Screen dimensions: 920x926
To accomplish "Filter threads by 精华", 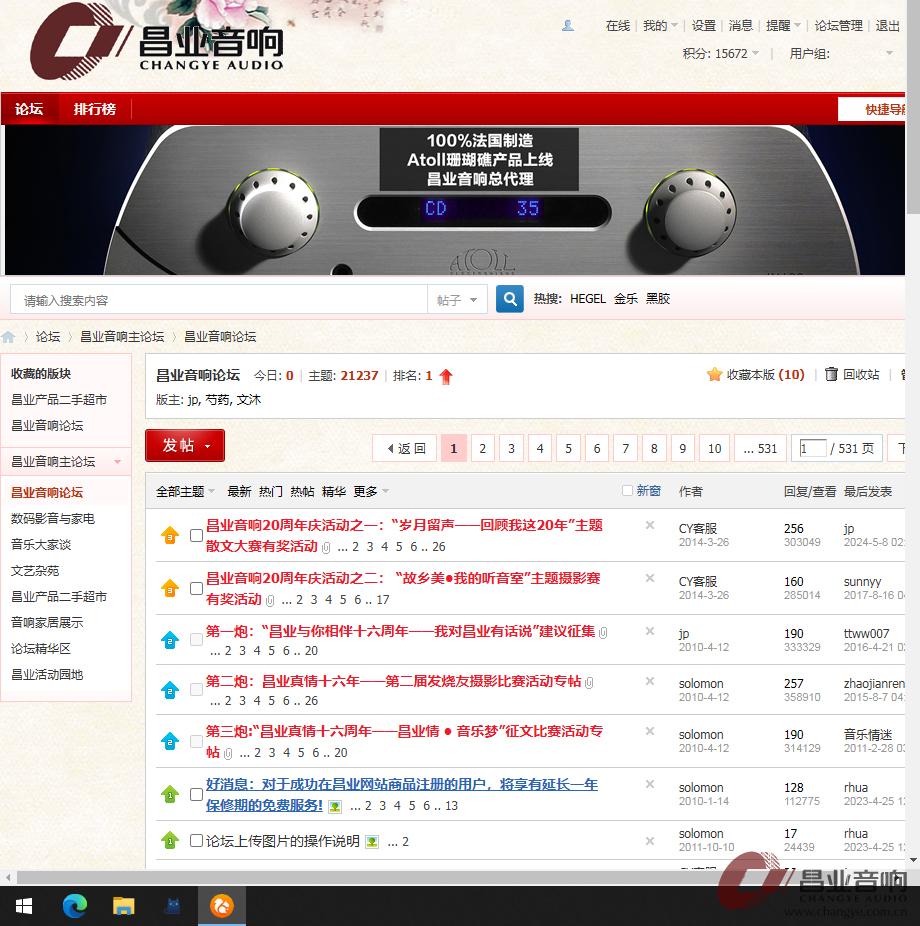I will (x=334, y=491).
